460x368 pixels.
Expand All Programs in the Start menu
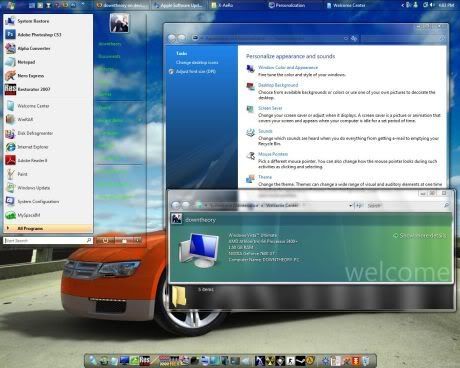click(x=48, y=228)
